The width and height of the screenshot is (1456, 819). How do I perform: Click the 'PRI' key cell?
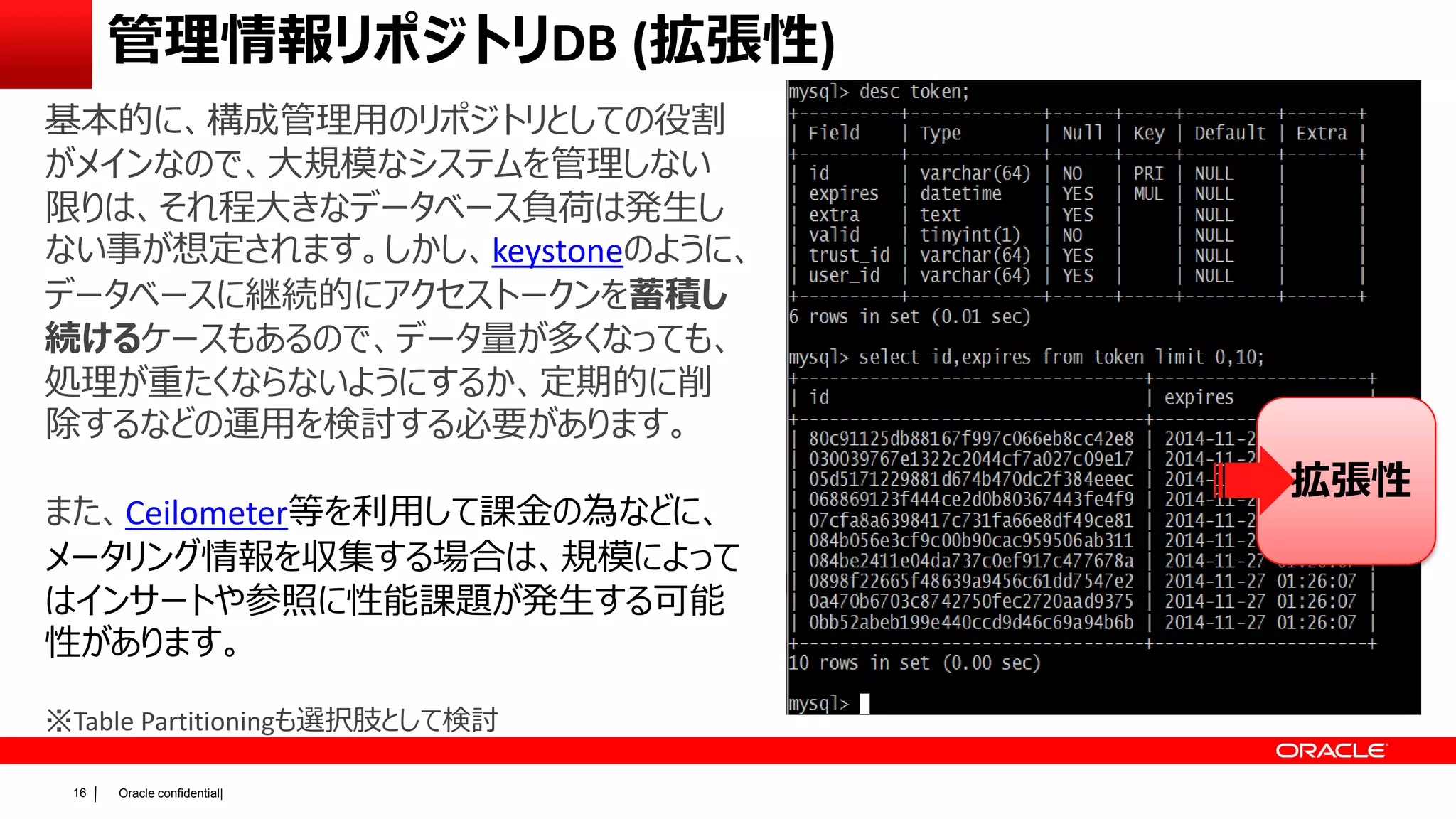(x=1148, y=173)
